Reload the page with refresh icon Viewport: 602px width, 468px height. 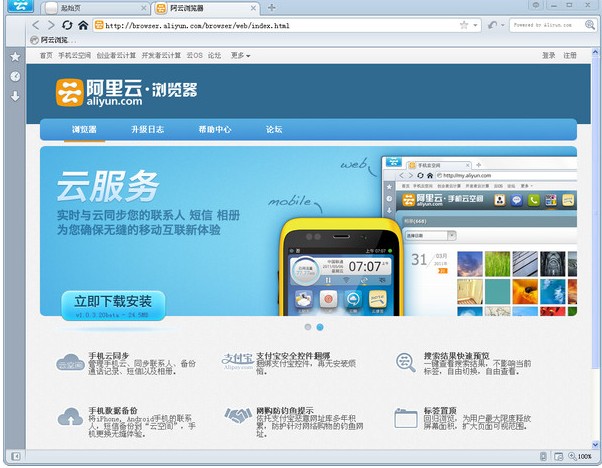point(67,25)
